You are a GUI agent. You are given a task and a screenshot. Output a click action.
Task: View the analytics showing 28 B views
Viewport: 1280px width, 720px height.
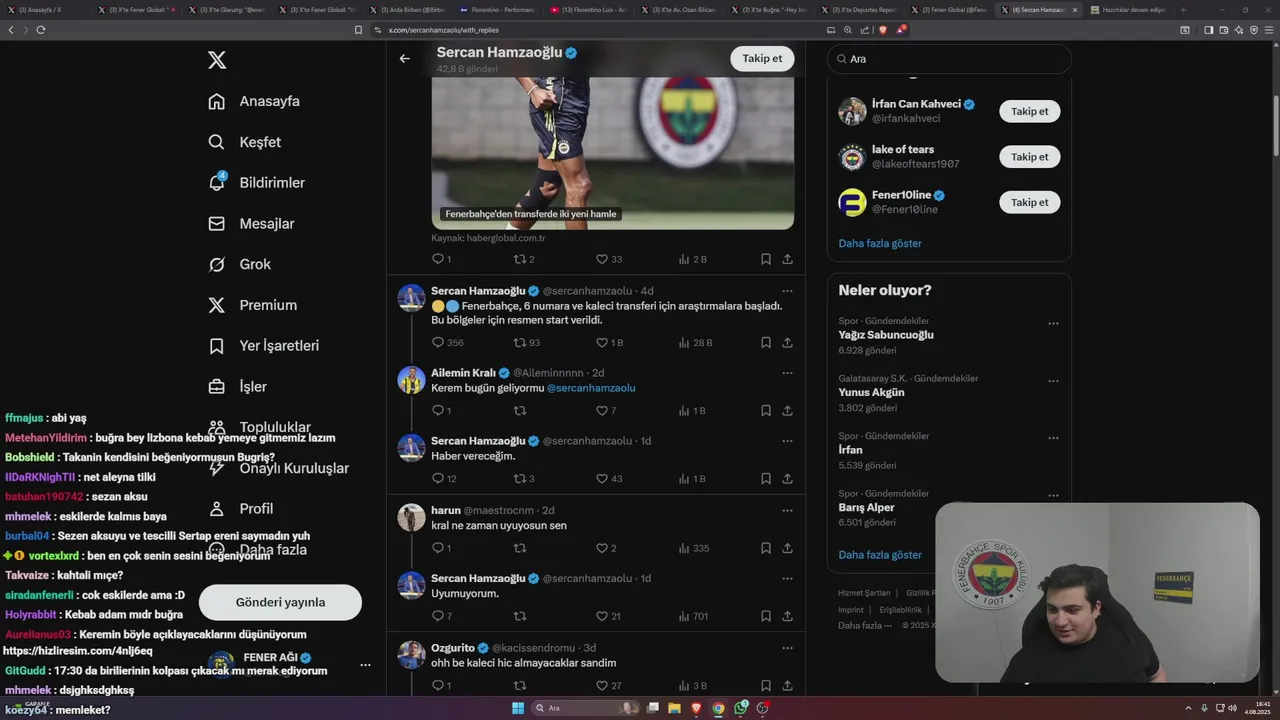tap(695, 342)
